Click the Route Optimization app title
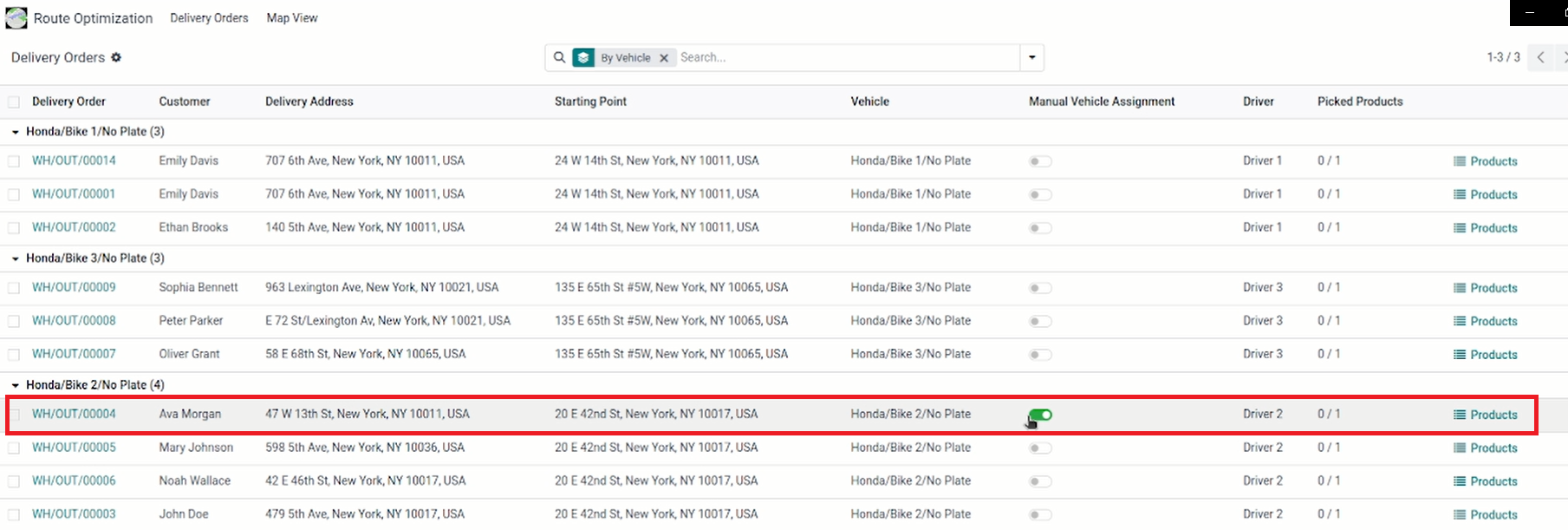The height and width of the screenshot is (530, 1568). point(93,18)
